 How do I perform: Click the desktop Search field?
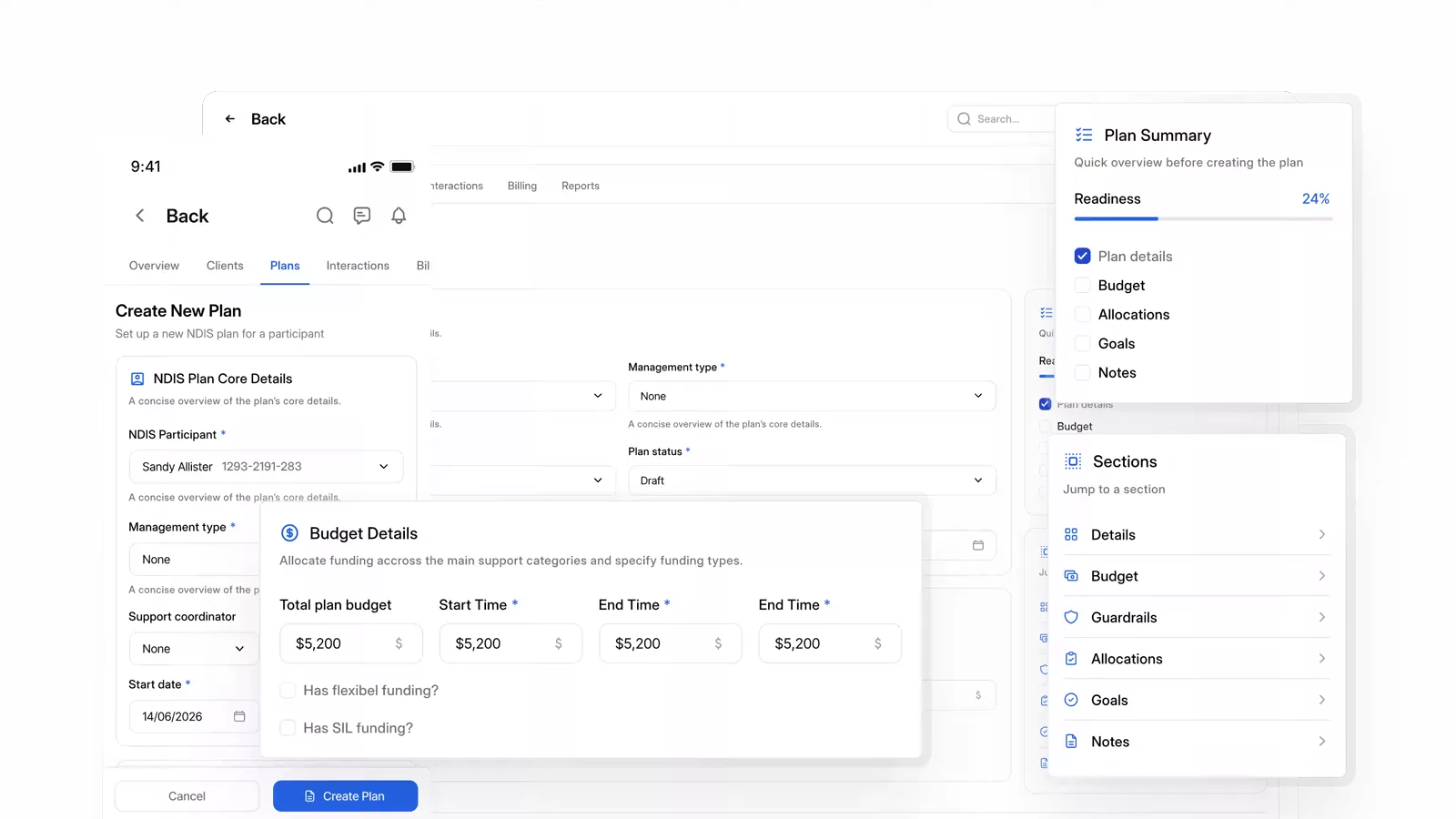pos(1002,119)
